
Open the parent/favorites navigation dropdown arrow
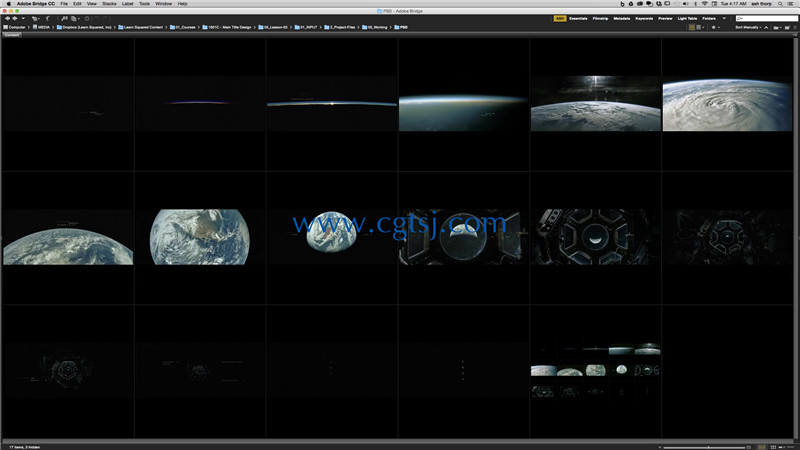[x=23, y=18]
